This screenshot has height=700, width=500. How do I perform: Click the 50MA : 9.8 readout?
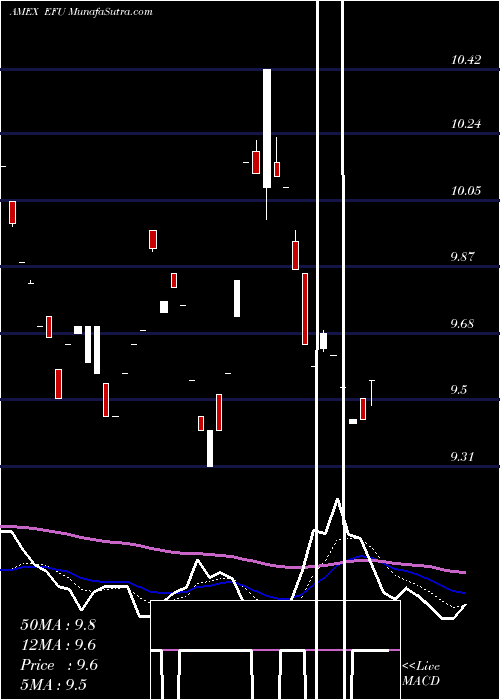point(58,625)
